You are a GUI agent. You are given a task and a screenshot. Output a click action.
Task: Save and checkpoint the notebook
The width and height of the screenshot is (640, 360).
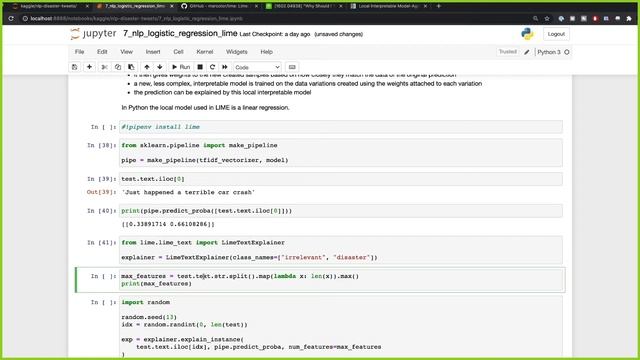point(75,67)
